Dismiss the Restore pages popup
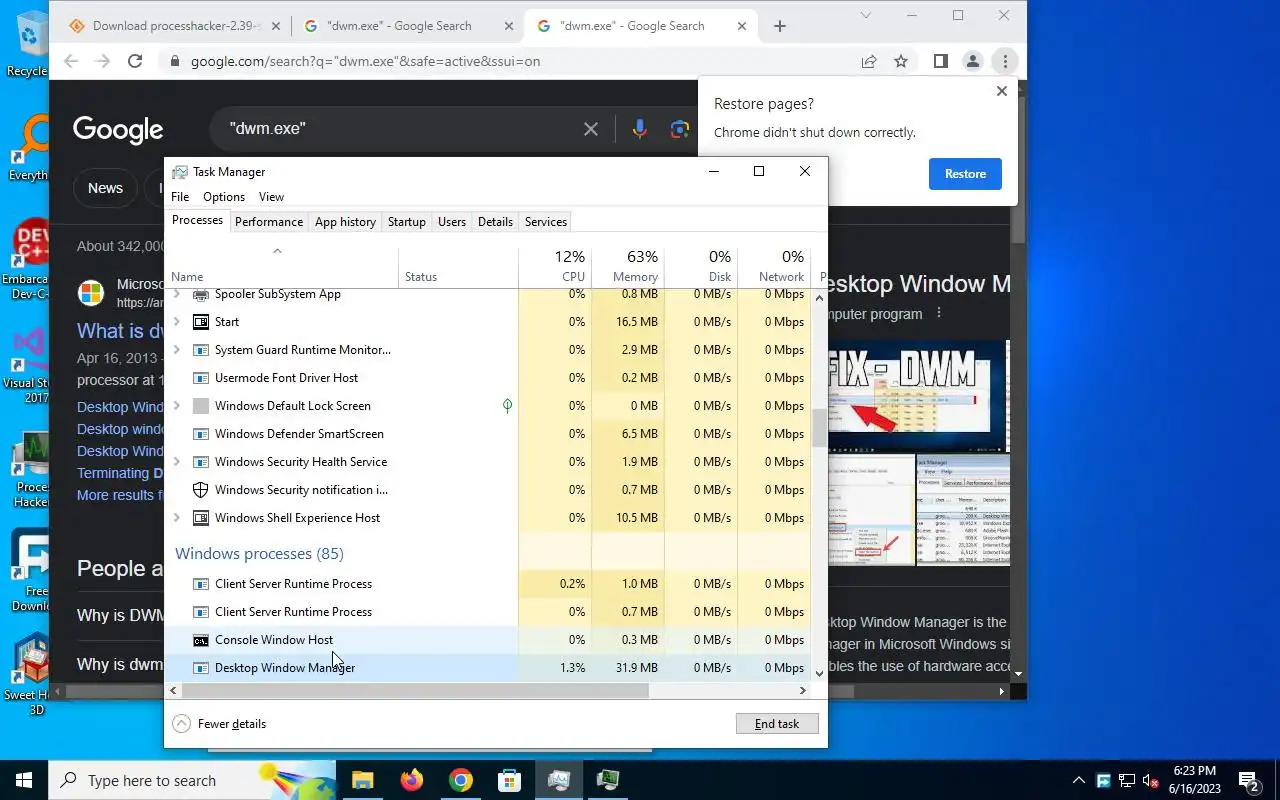The width and height of the screenshot is (1280, 800). click(1002, 91)
